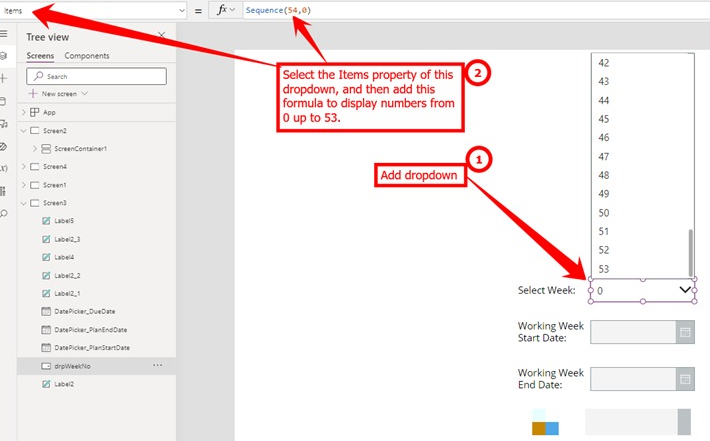The width and height of the screenshot is (710, 441).
Task: Expand the Screen4 node
Action: 24,167
